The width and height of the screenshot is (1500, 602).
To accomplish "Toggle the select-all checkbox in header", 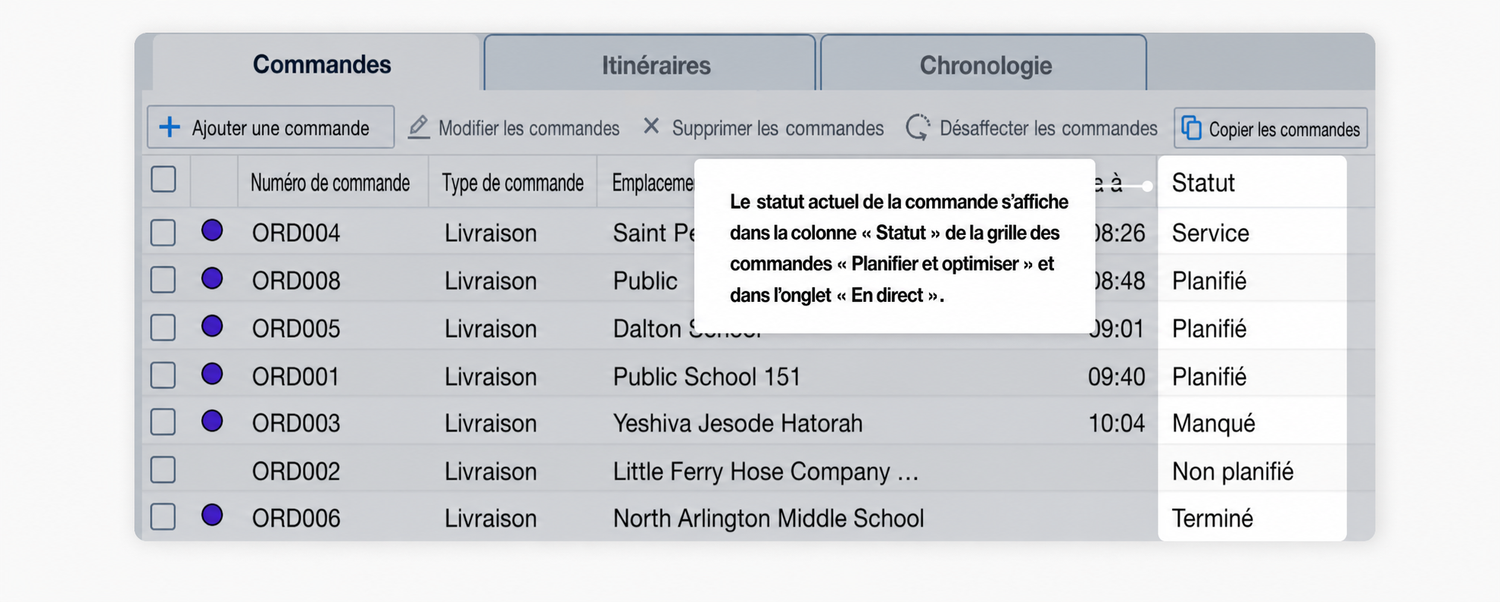I will coord(163,180).
